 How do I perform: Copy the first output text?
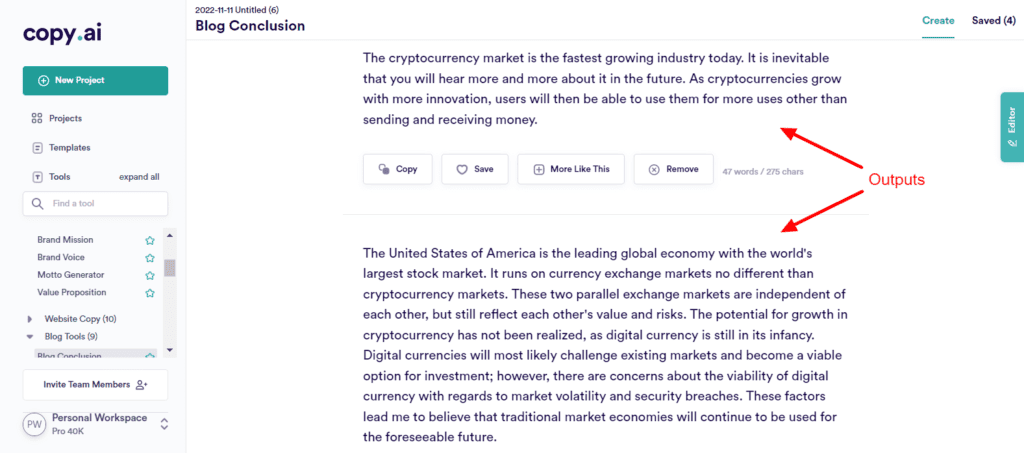pos(397,169)
